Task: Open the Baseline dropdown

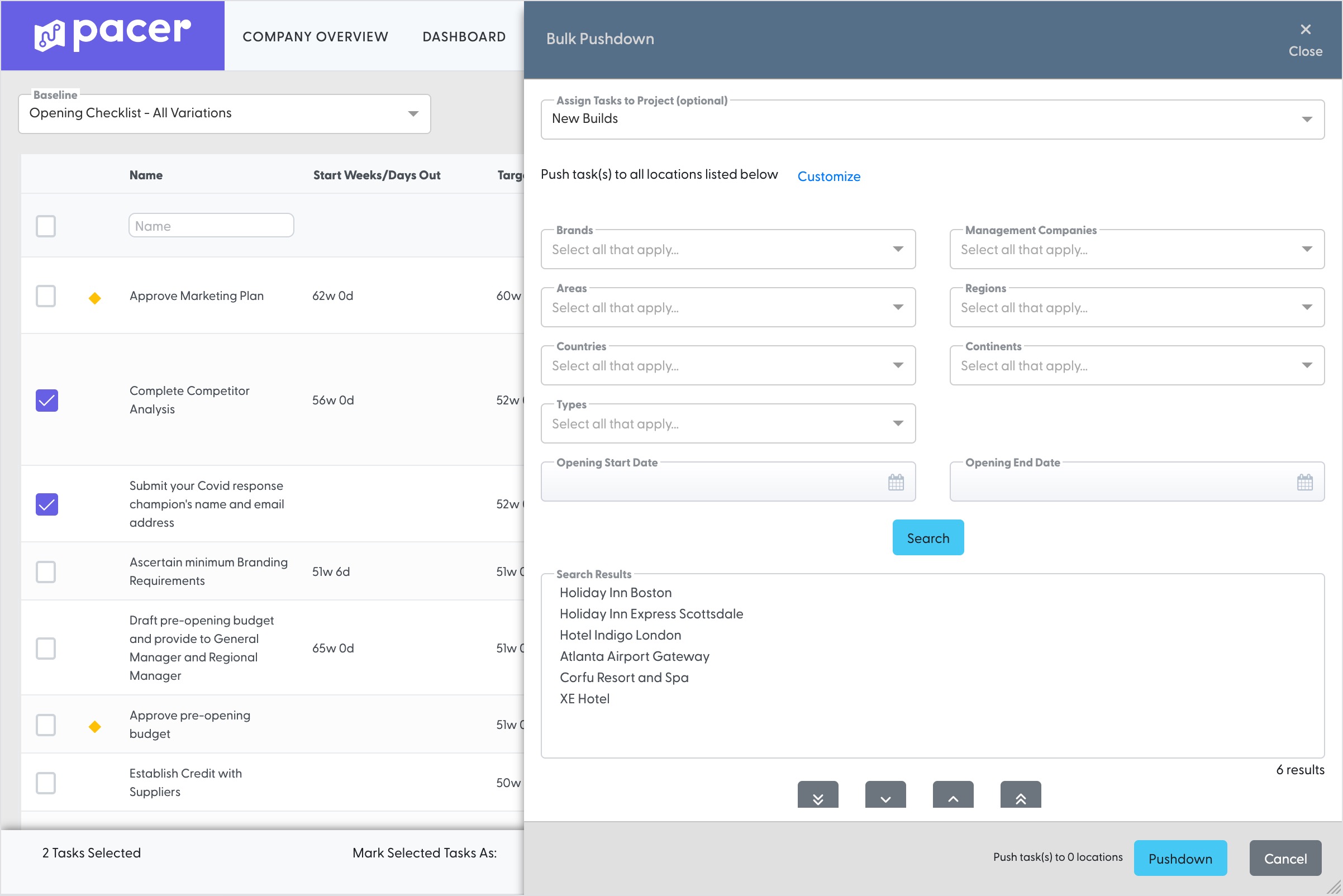Action: point(224,114)
